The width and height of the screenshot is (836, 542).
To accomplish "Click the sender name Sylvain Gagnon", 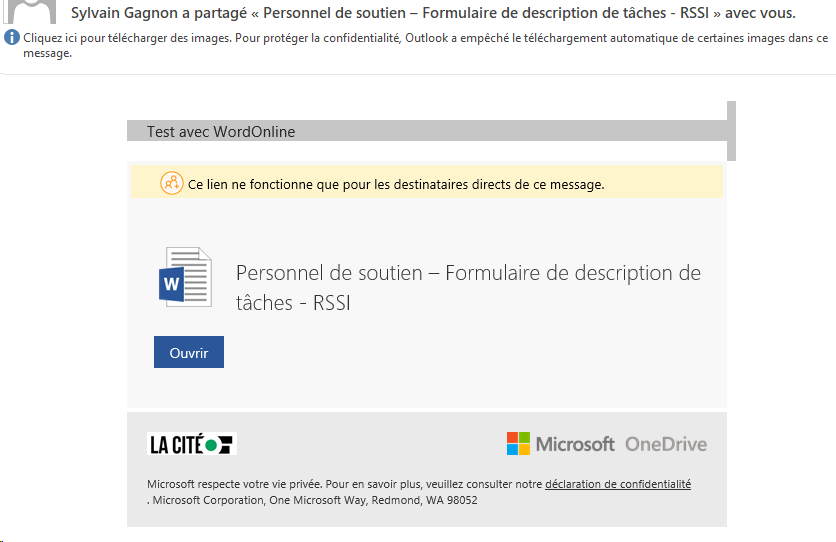I will (126, 13).
